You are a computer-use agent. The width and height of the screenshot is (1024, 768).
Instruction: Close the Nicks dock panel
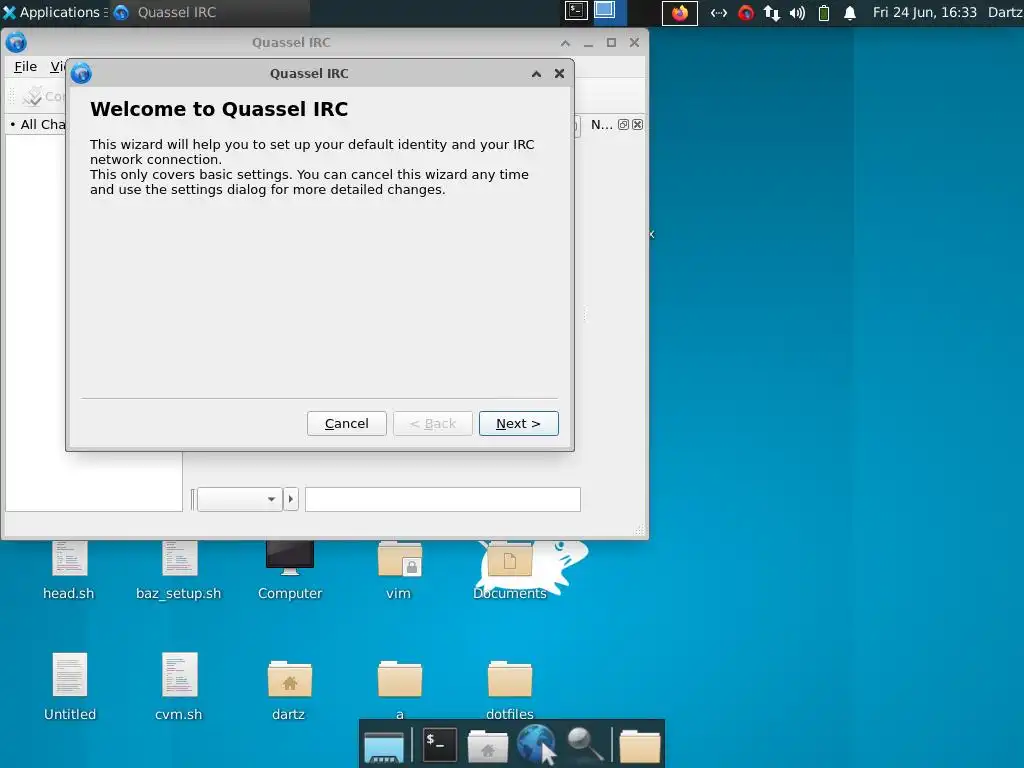637,124
